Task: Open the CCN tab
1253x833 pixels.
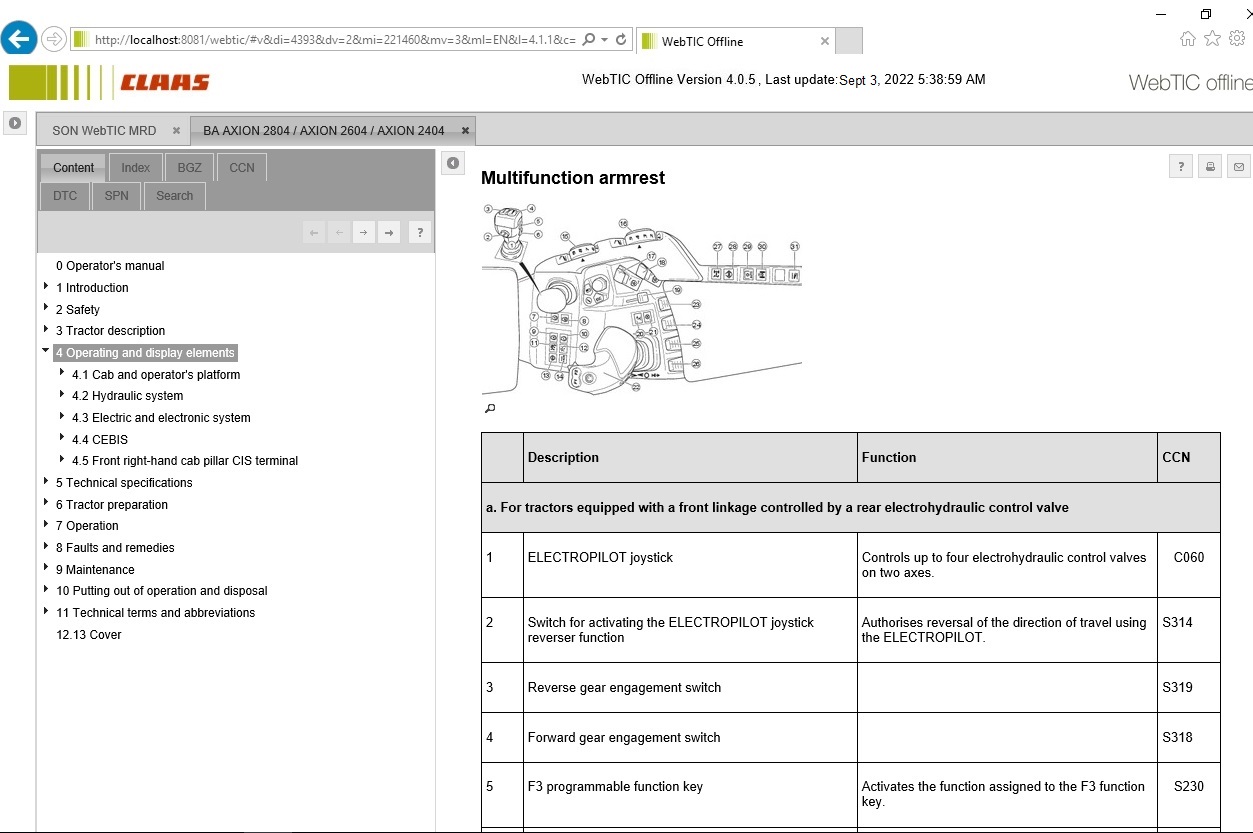Action: tap(242, 167)
